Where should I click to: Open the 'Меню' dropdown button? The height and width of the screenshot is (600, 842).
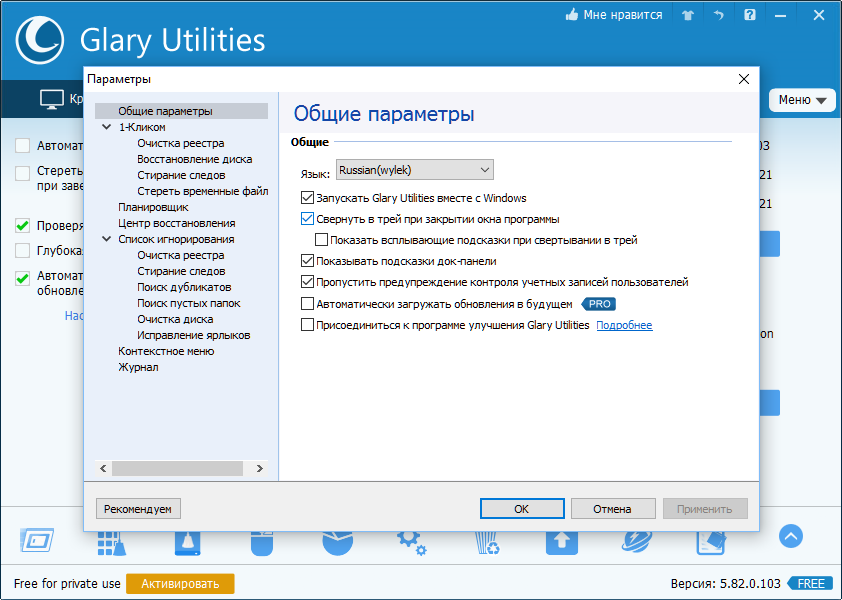point(802,100)
